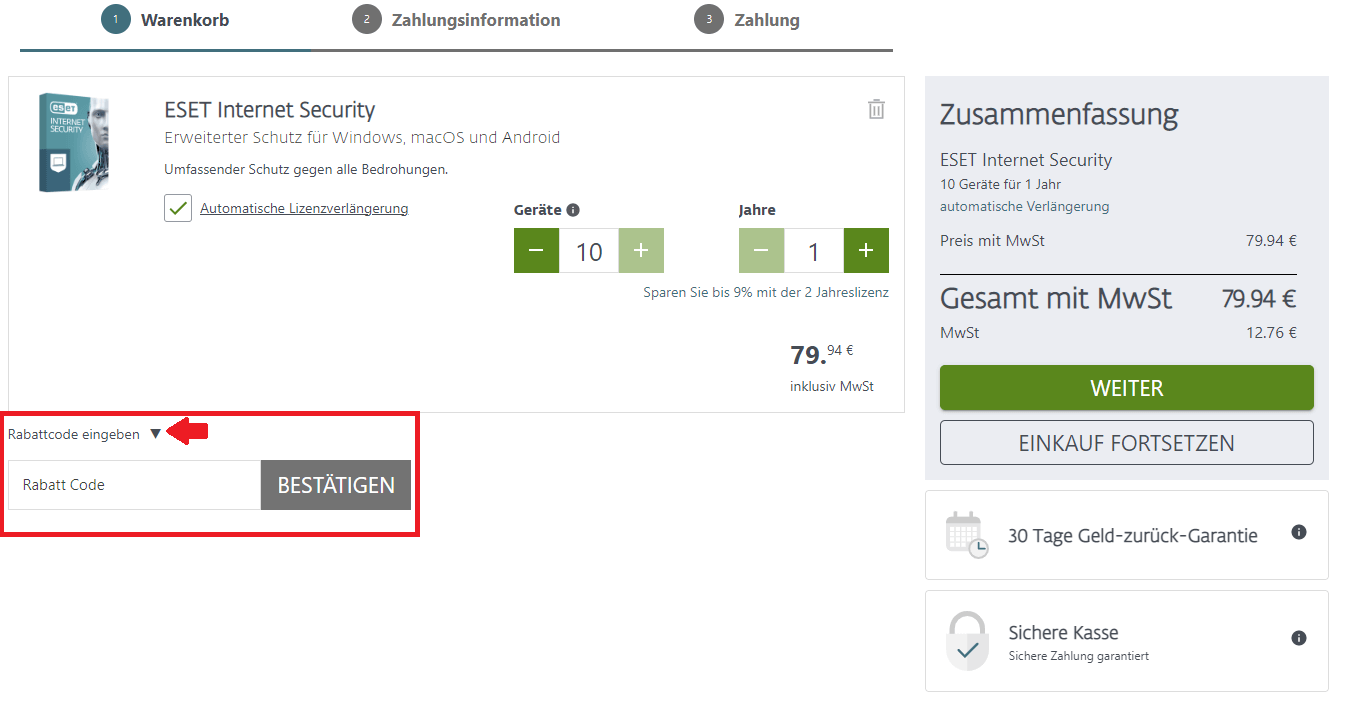Delete the ESET Internet Security item via trash icon
The width and height of the screenshot is (1345, 706).
[876, 109]
